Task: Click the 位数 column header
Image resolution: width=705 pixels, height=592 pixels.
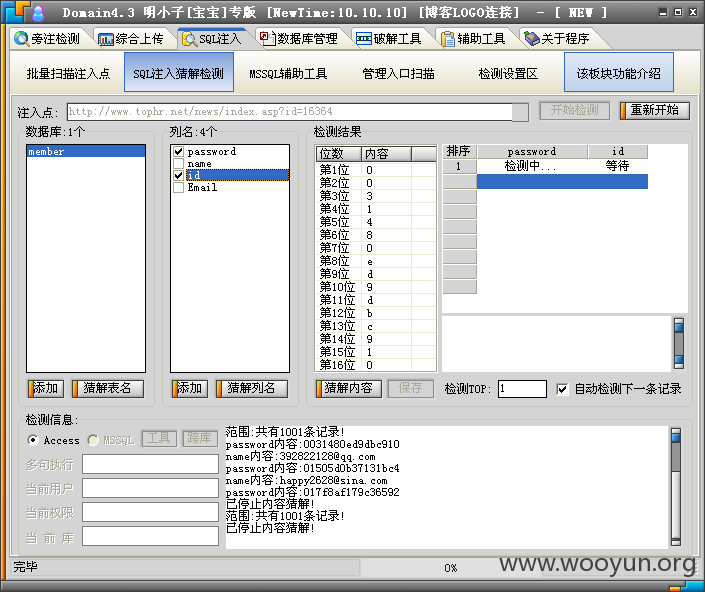Action: (339, 154)
